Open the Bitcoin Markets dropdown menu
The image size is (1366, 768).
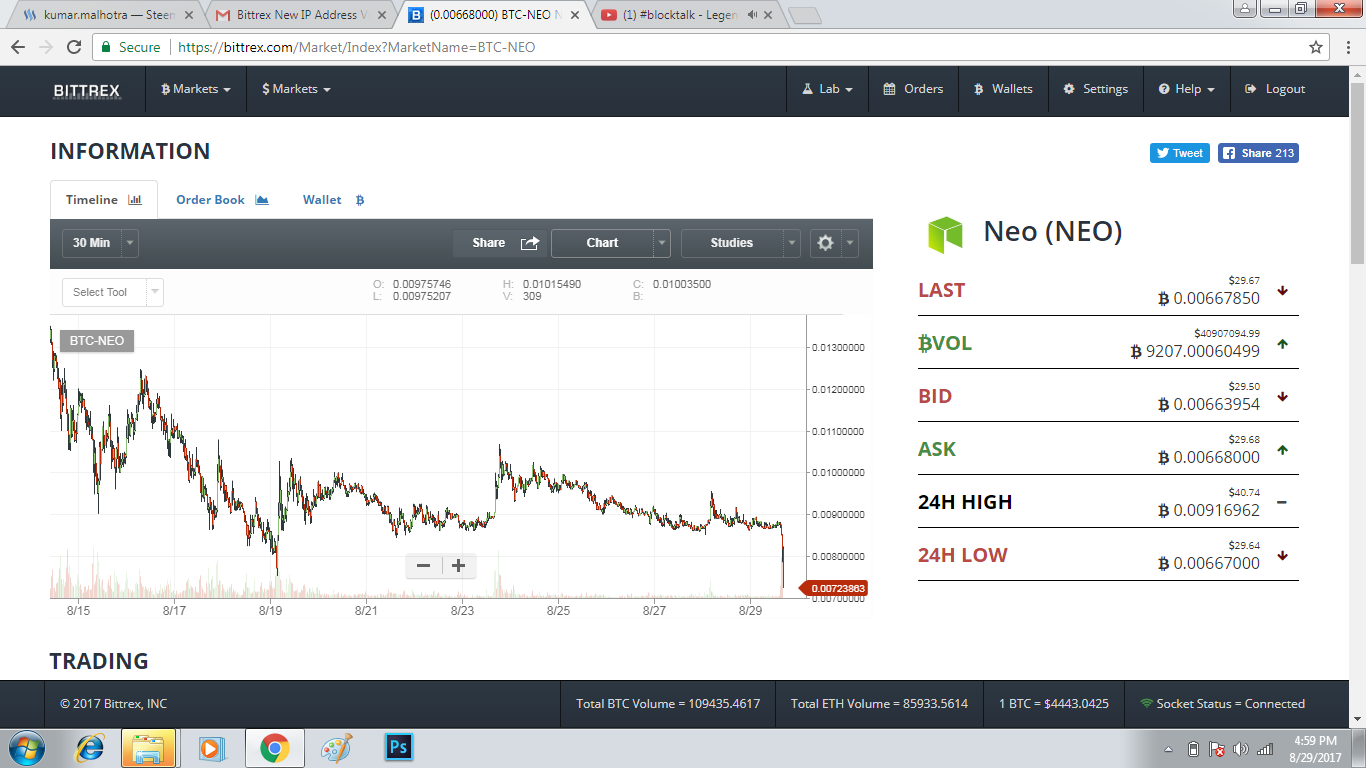click(196, 89)
